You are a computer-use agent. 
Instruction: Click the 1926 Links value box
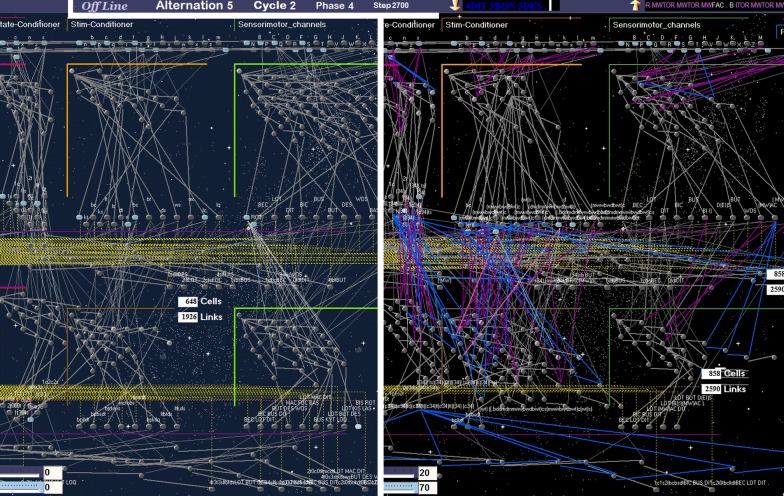(188, 317)
